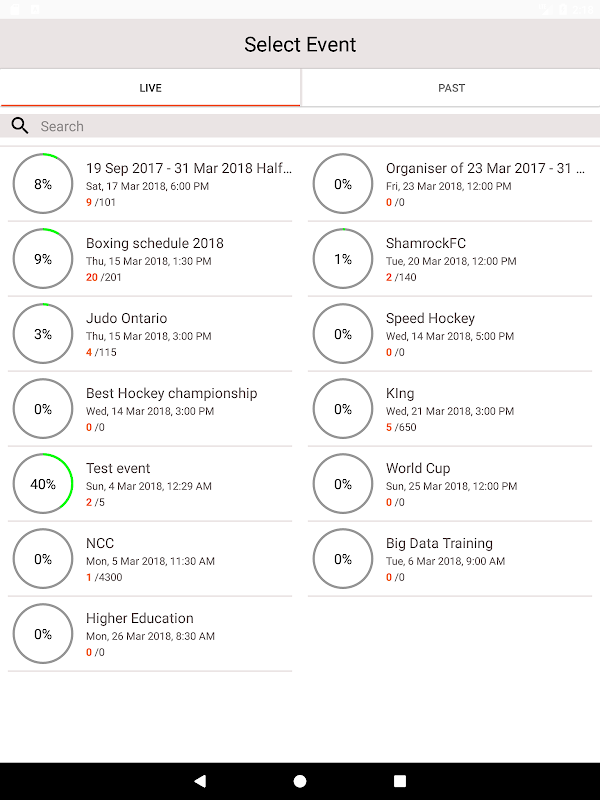
Task: Switch to the PAST tab
Action: [x=451, y=88]
